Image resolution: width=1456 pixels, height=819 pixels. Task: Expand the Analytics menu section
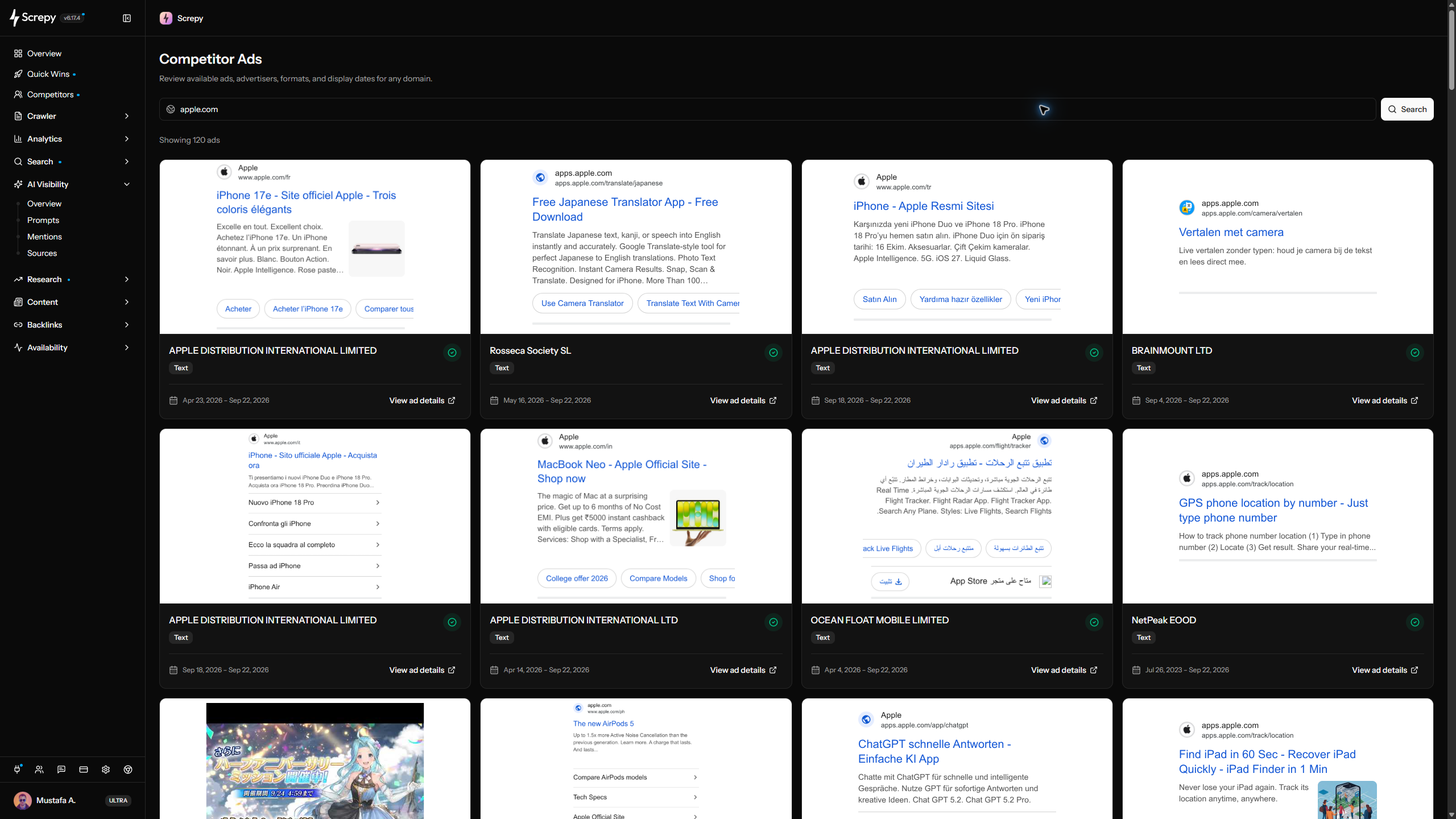click(72, 139)
